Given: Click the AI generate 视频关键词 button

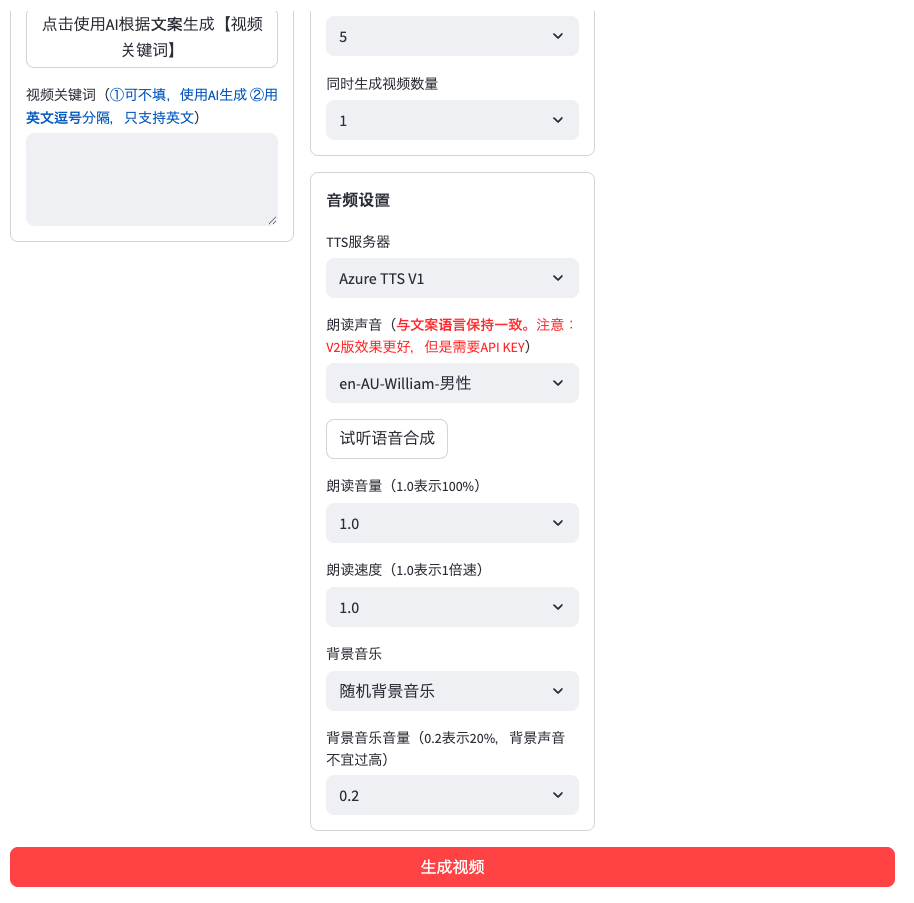Looking at the screenshot, I should point(152,37).
